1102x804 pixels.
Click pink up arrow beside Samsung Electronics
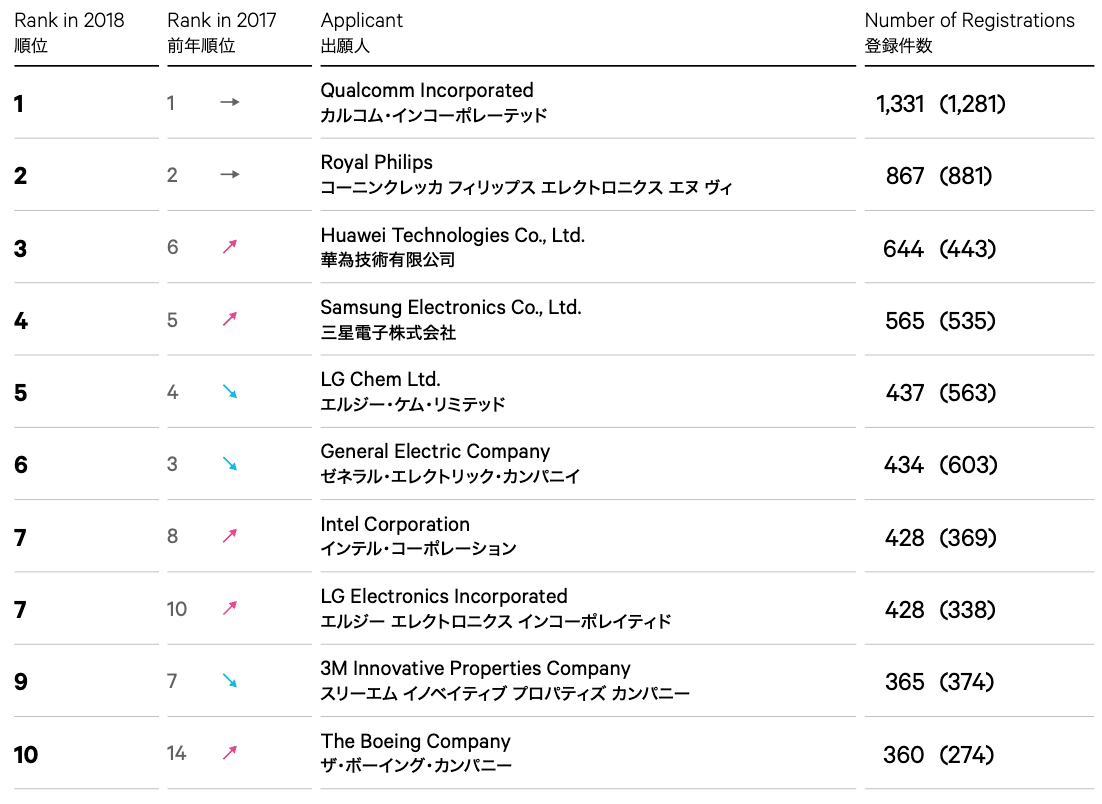[230, 320]
